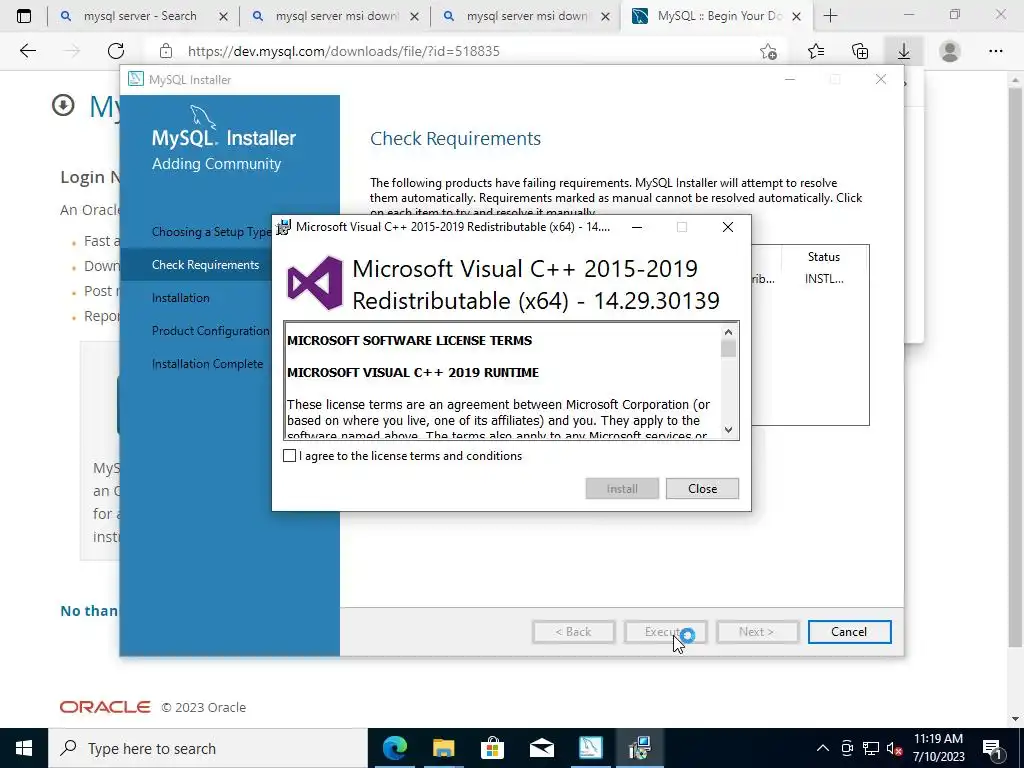Open browser Downloads panel
The height and width of the screenshot is (768, 1024).
coord(904,51)
